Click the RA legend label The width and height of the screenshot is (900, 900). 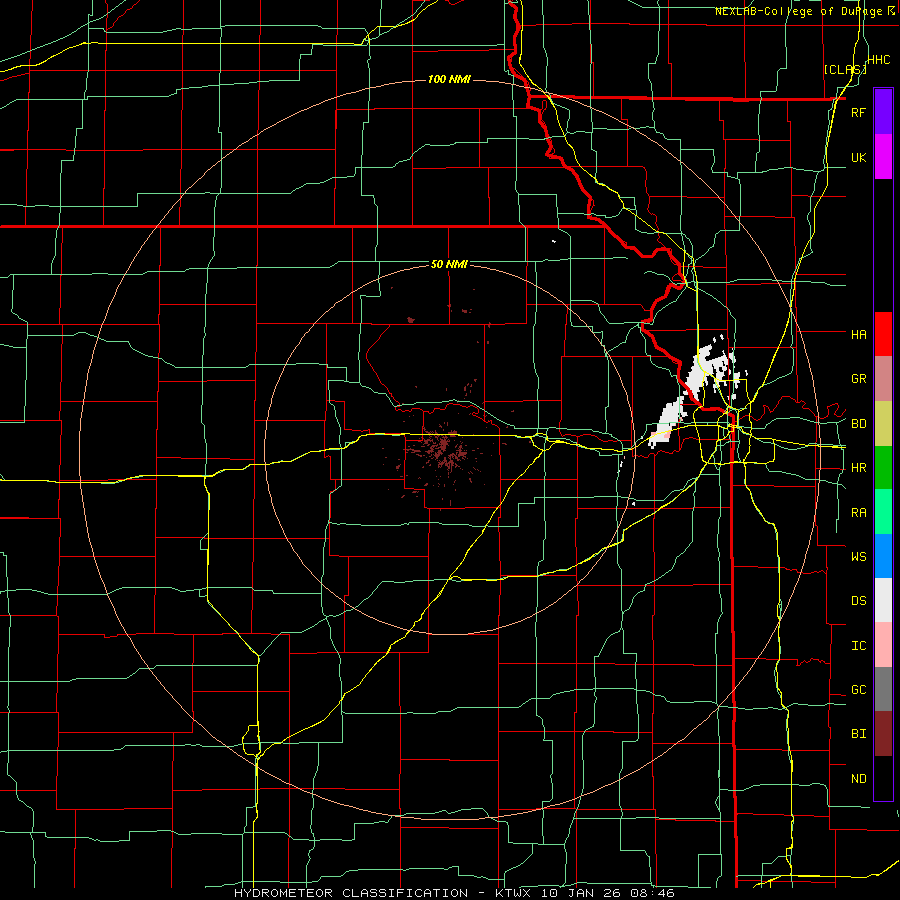coord(858,513)
